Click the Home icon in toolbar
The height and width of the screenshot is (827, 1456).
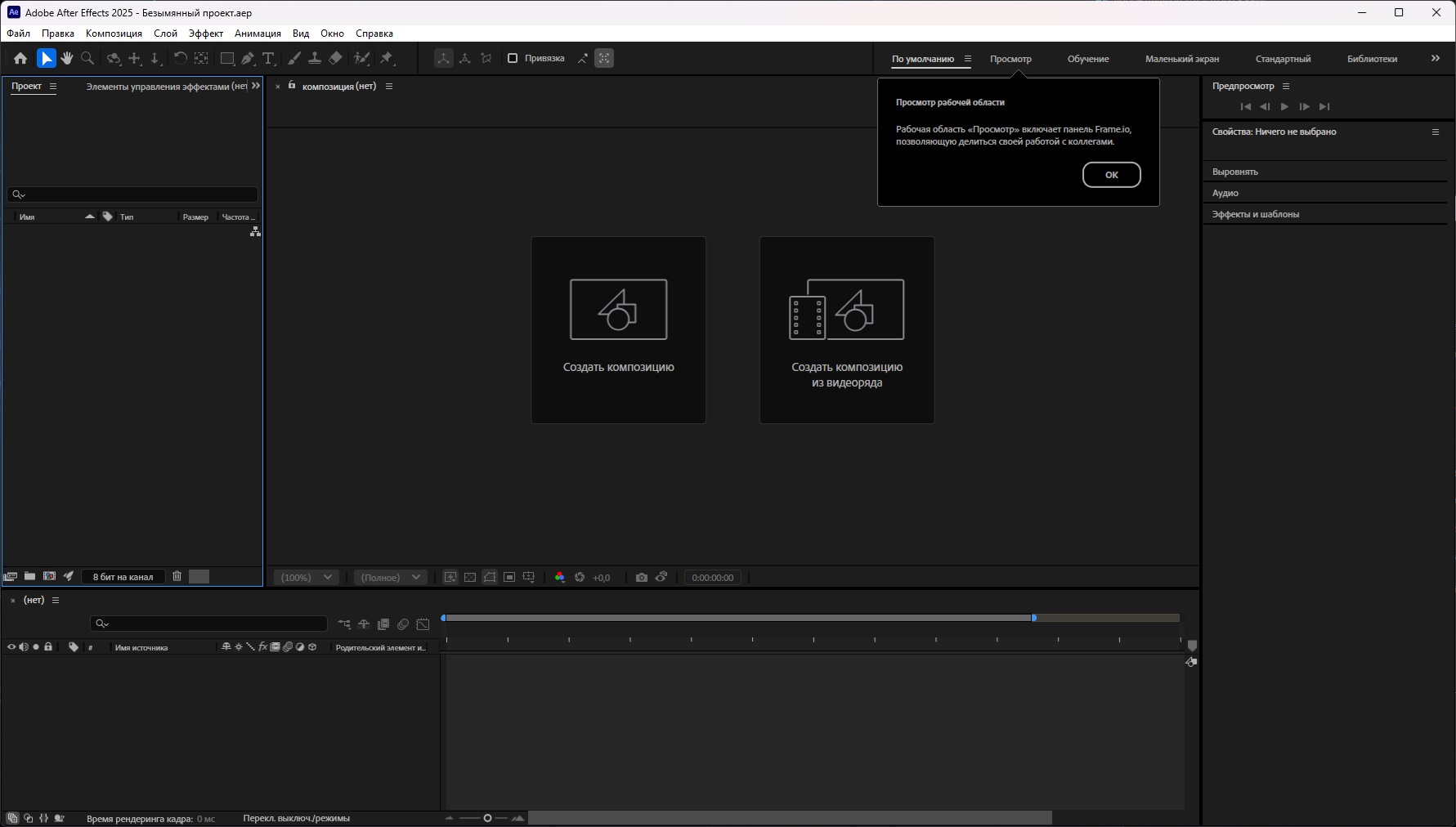(x=20, y=58)
